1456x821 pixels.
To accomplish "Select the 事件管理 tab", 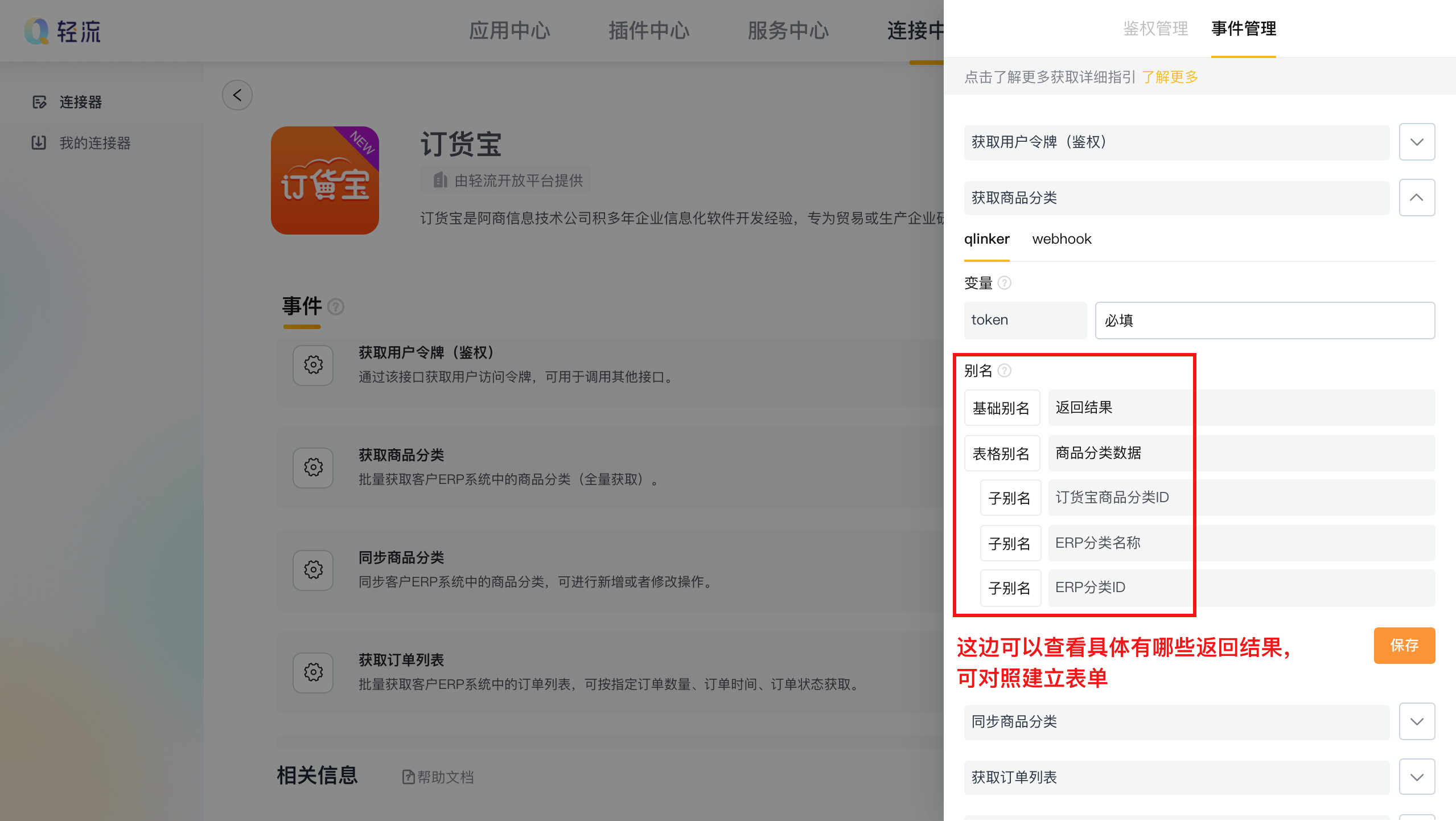I will [1244, 28].
